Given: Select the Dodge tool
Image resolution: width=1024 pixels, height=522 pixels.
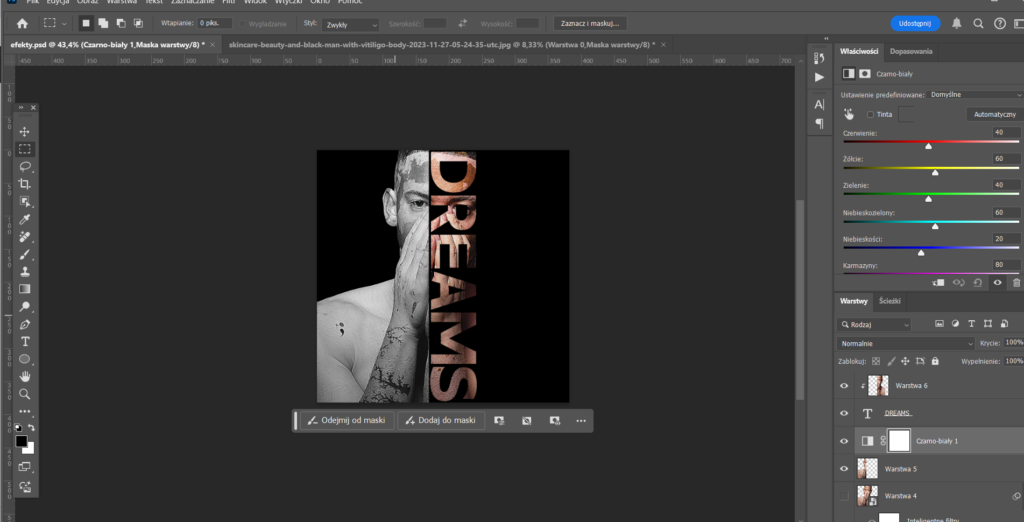Looking at the screenshot, I should click(x=25, y=306).
